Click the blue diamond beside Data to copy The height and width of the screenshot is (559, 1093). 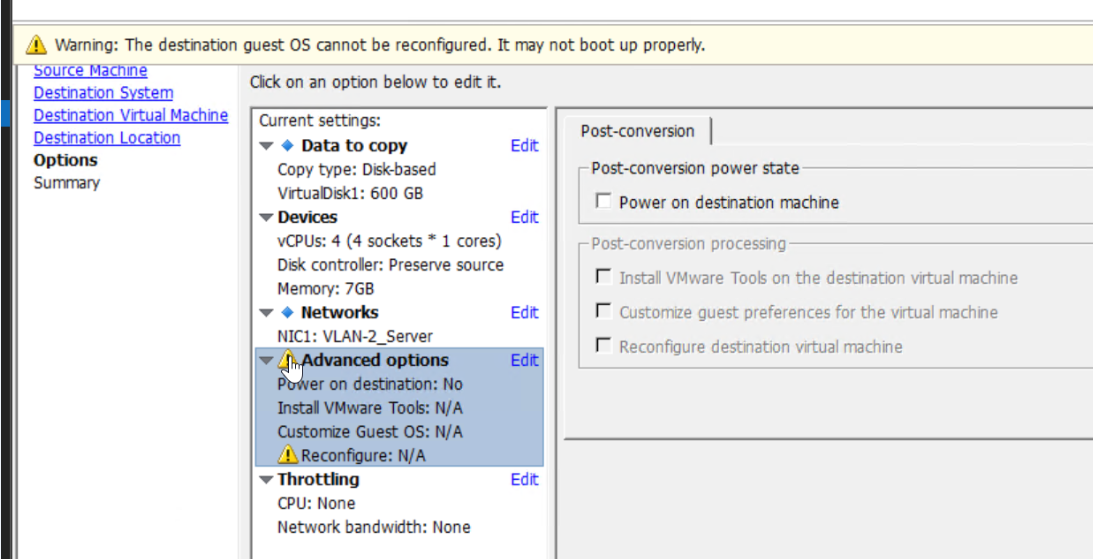(287, 145)
